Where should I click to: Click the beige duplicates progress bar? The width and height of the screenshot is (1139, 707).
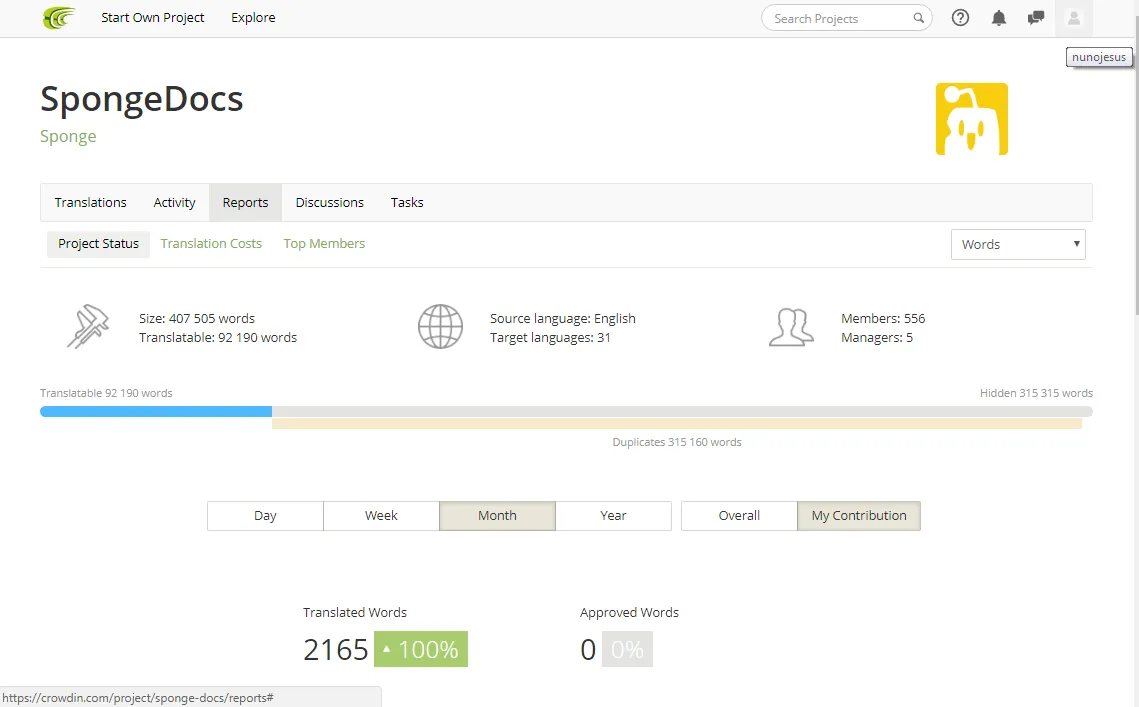pyautogui.click(x=677, y=424)
